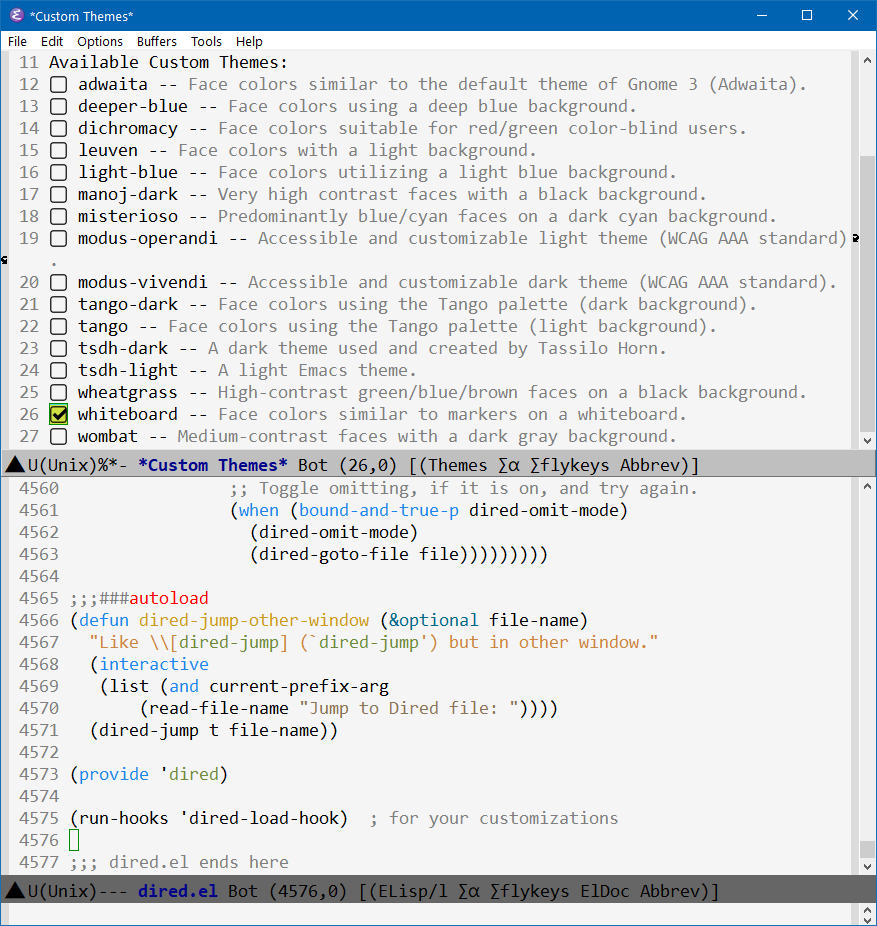Tick the wheatgrass theme checkbox

(x=58, y=393)
